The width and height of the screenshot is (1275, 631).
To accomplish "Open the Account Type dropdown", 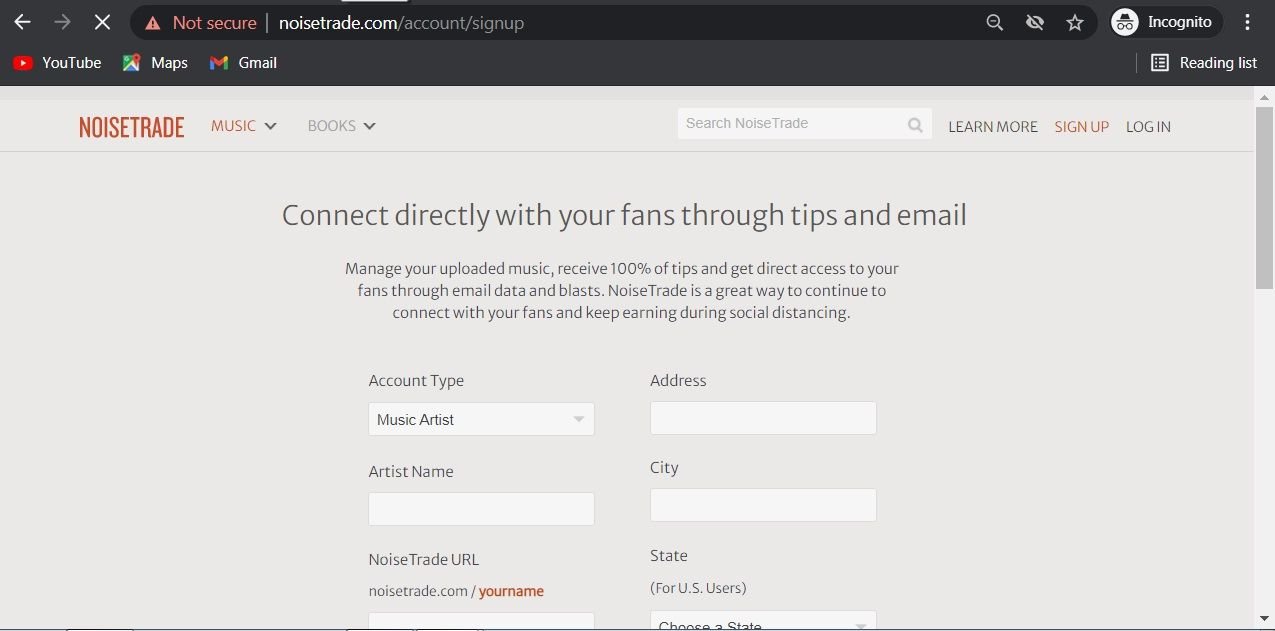I will (481, 419).
